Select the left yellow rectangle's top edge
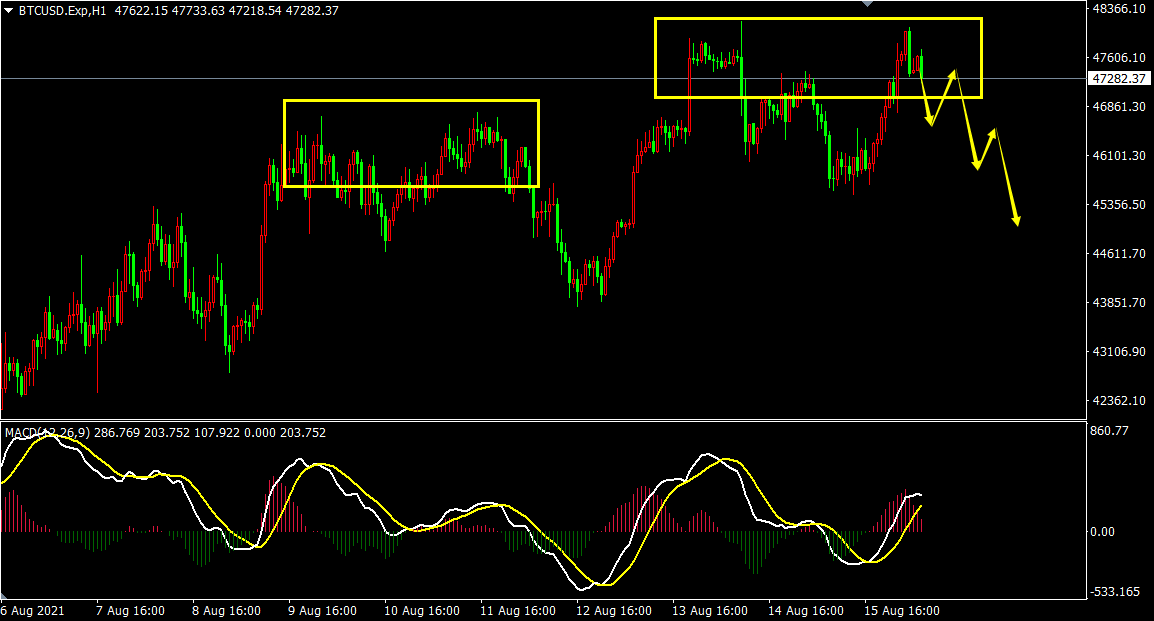 (411, 100)
